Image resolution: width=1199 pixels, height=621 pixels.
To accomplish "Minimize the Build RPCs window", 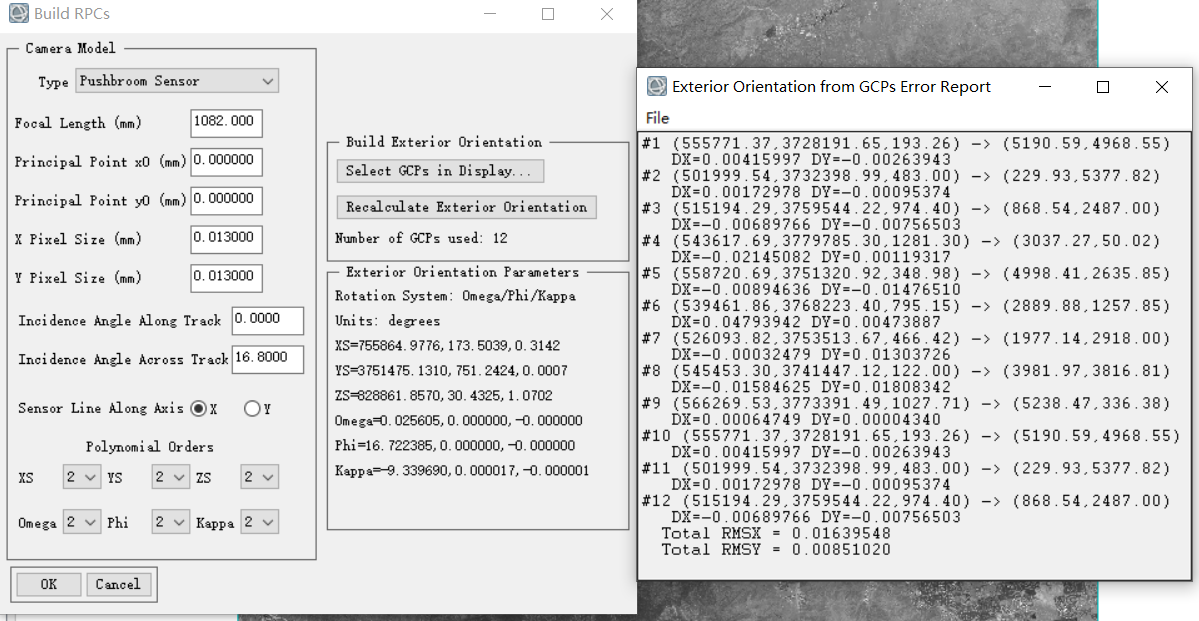I will click(490, 14).
